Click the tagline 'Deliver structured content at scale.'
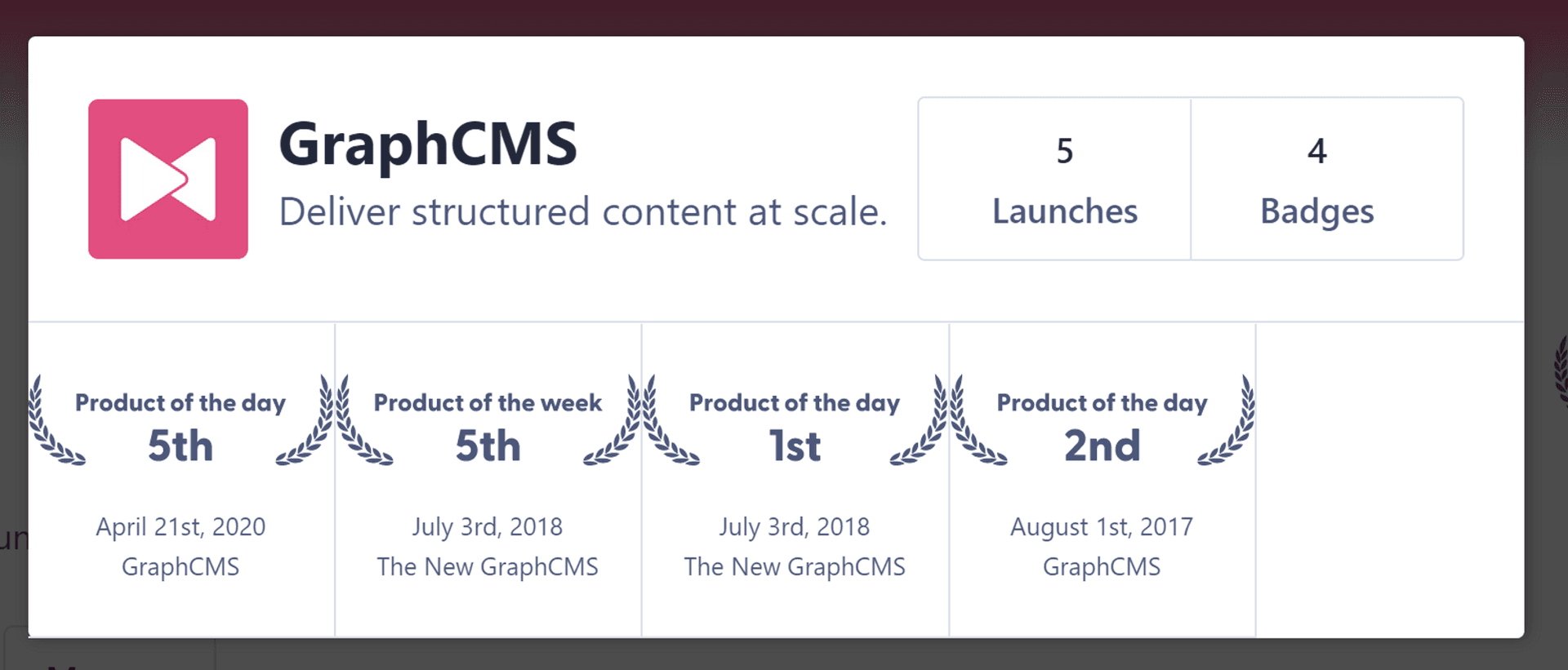Viewport: 1568px width, 670px height. pos(583,211)
